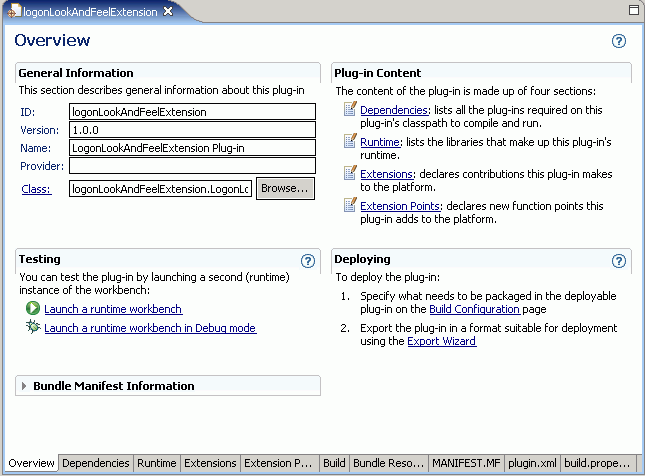The image size is (645, 476).
Task: Switch to the Dependencies tab at bottom
Action: [x=95, y=463]
